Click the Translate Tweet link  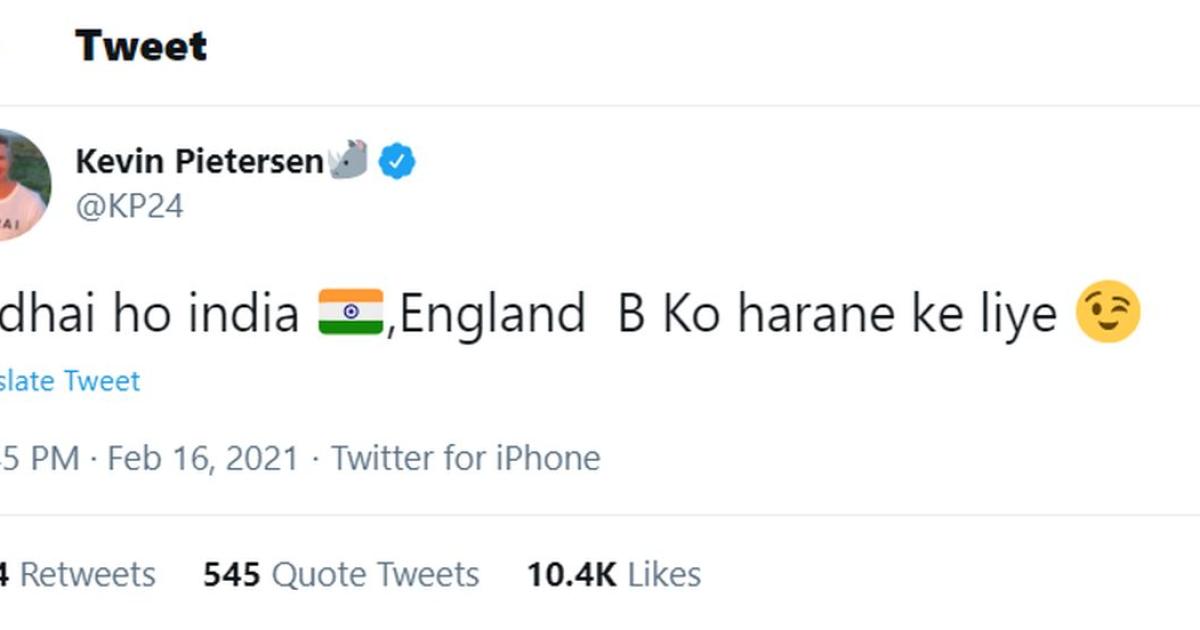70,381
